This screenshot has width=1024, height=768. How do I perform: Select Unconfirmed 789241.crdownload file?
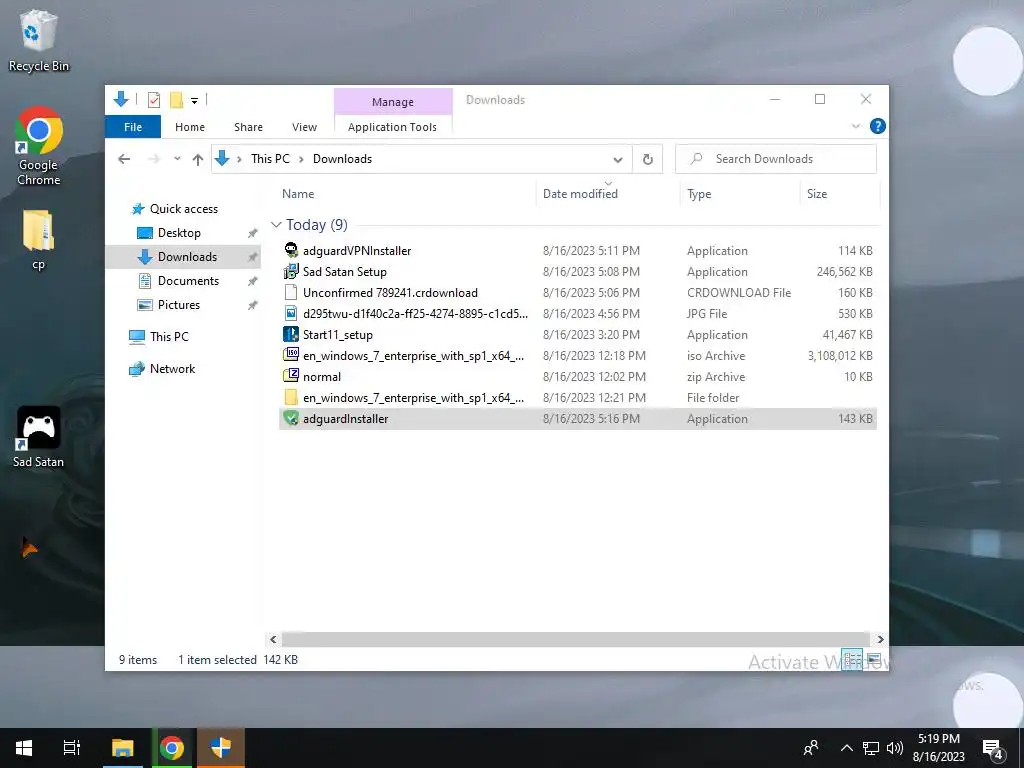(x=390, y=293)
